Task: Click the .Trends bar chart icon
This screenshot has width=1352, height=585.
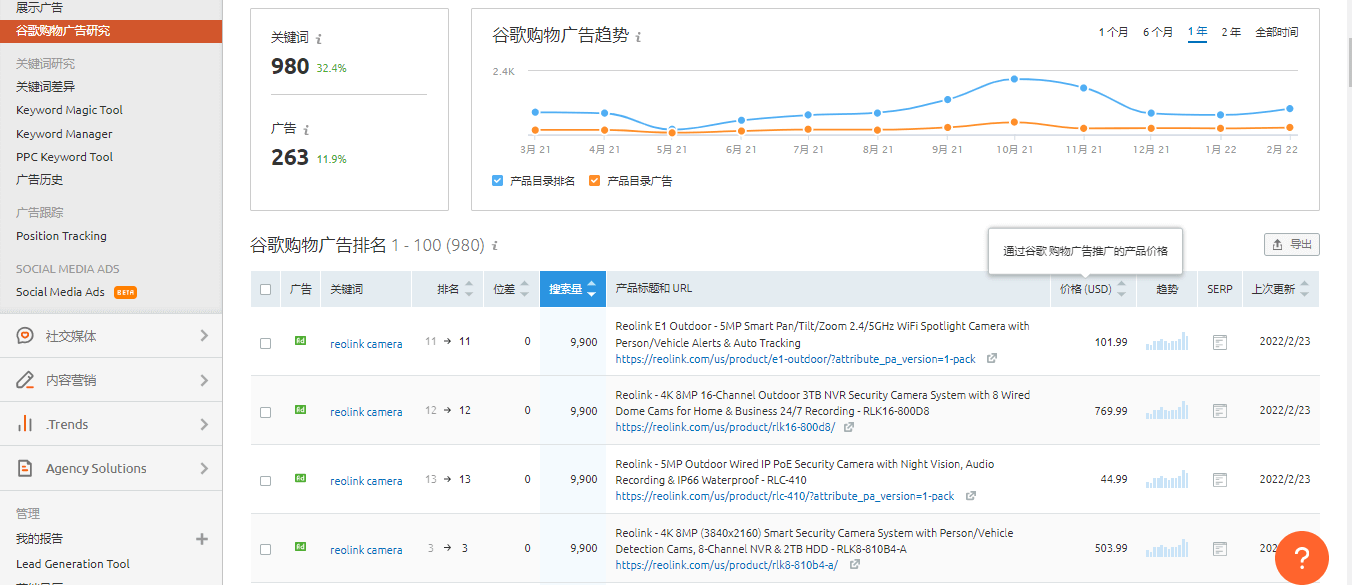Action: [x=25, y=424]
